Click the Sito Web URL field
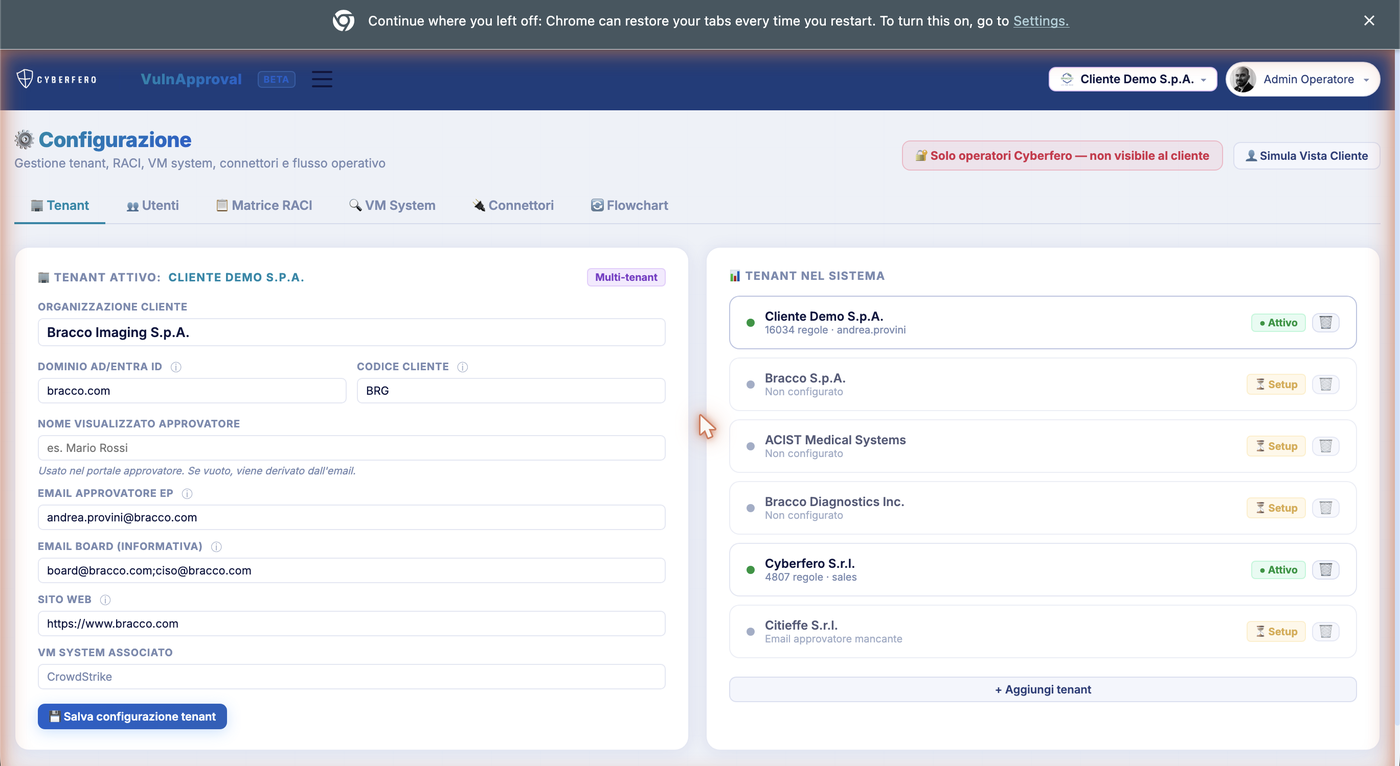The width and height of the screenshot is (1400, 766). [351, 623]
